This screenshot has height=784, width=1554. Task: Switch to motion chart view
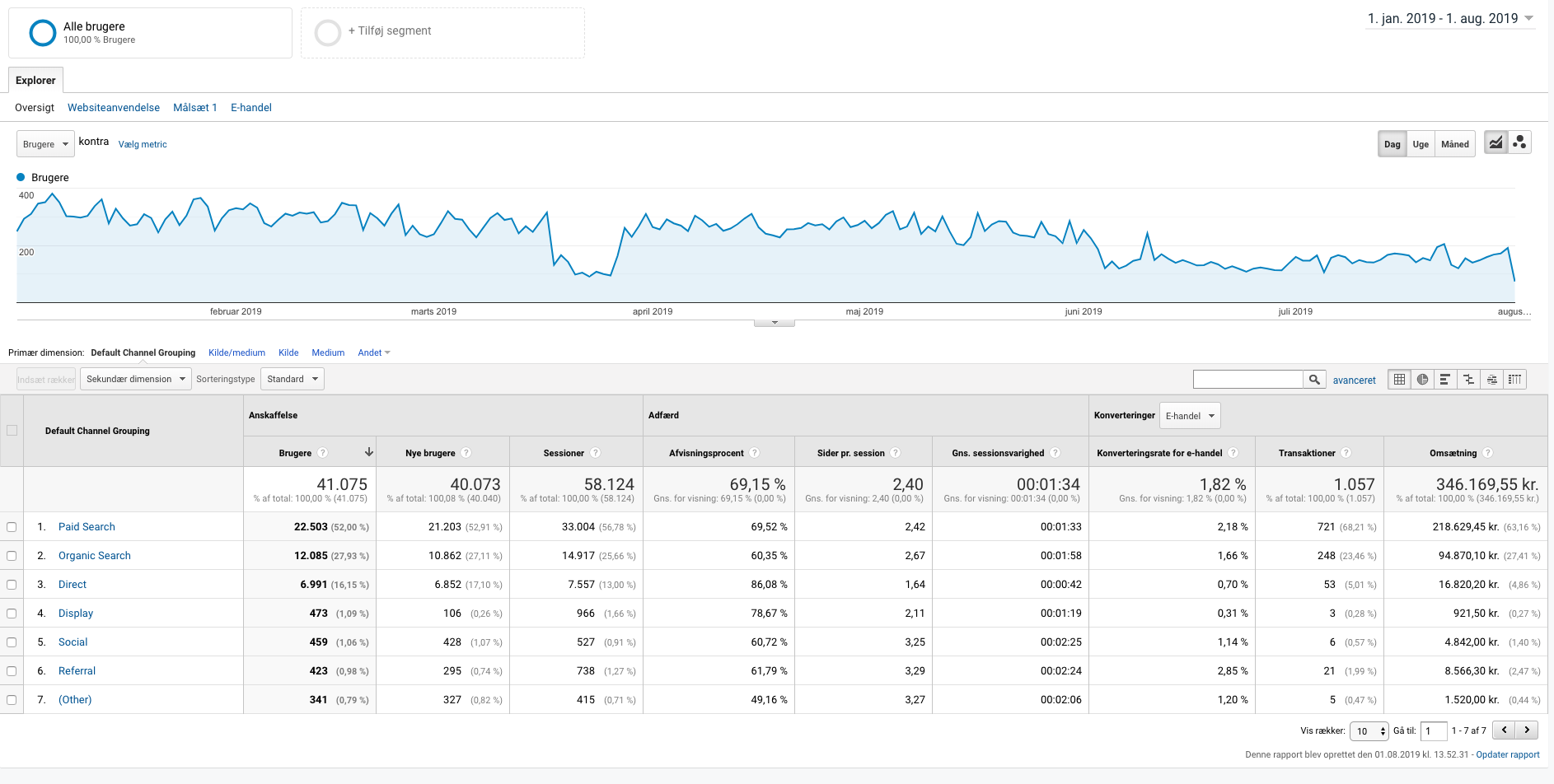1520,143
